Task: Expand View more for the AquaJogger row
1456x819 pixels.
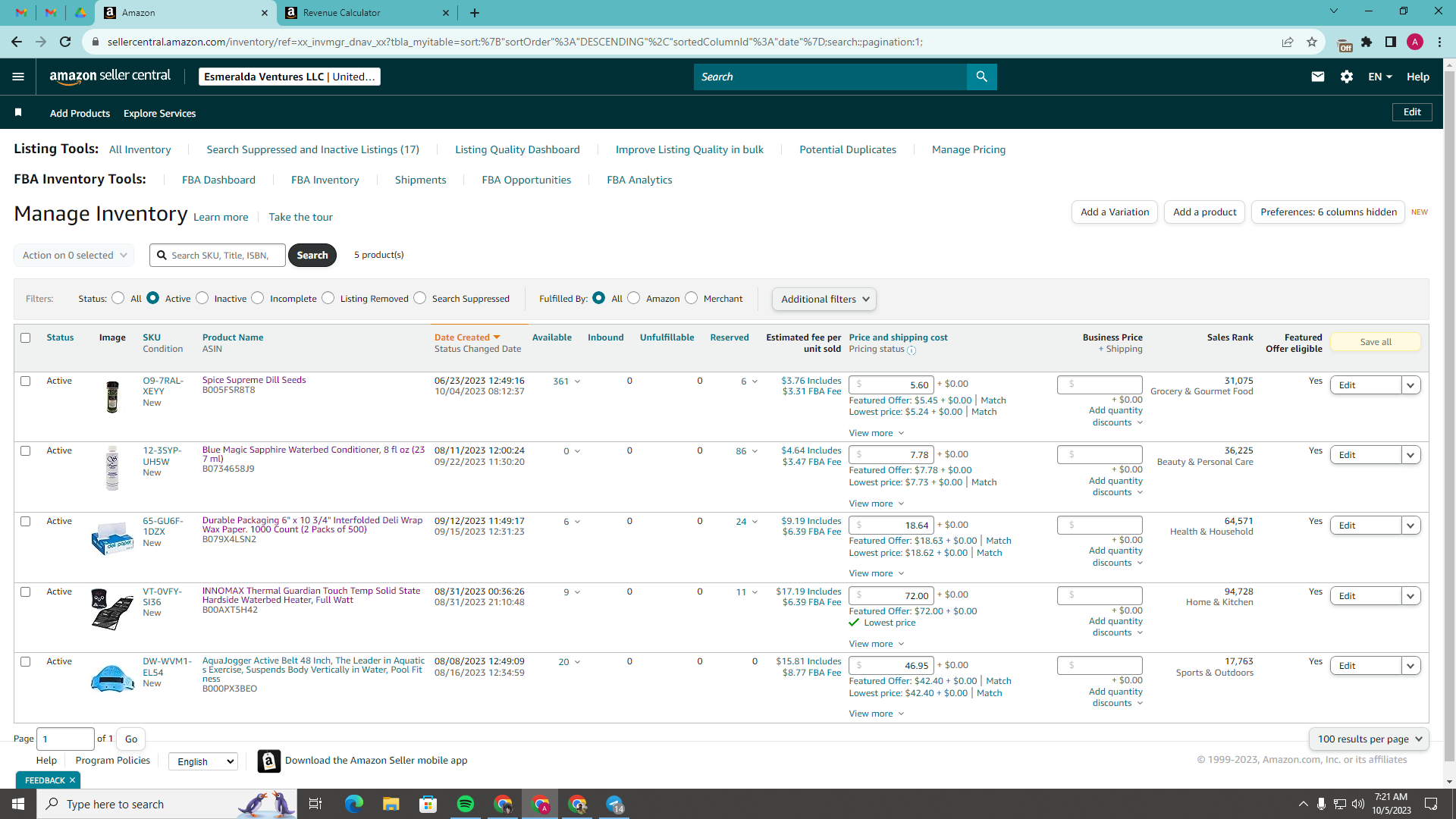Action: (876, 714)
